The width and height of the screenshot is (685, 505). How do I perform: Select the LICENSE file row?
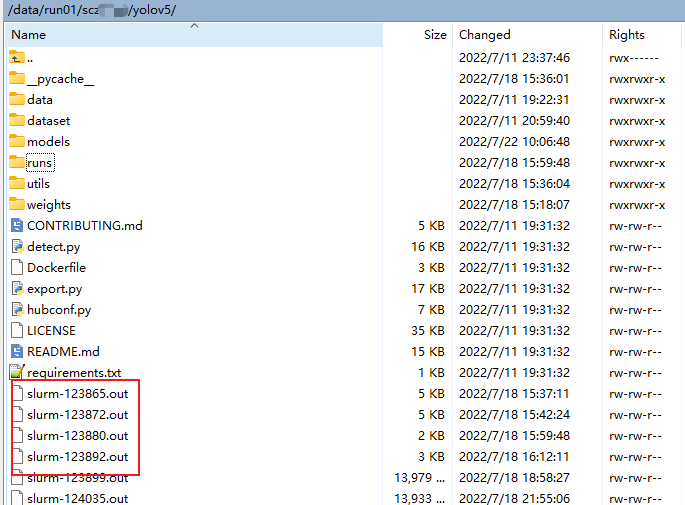[x=51, y=330]
